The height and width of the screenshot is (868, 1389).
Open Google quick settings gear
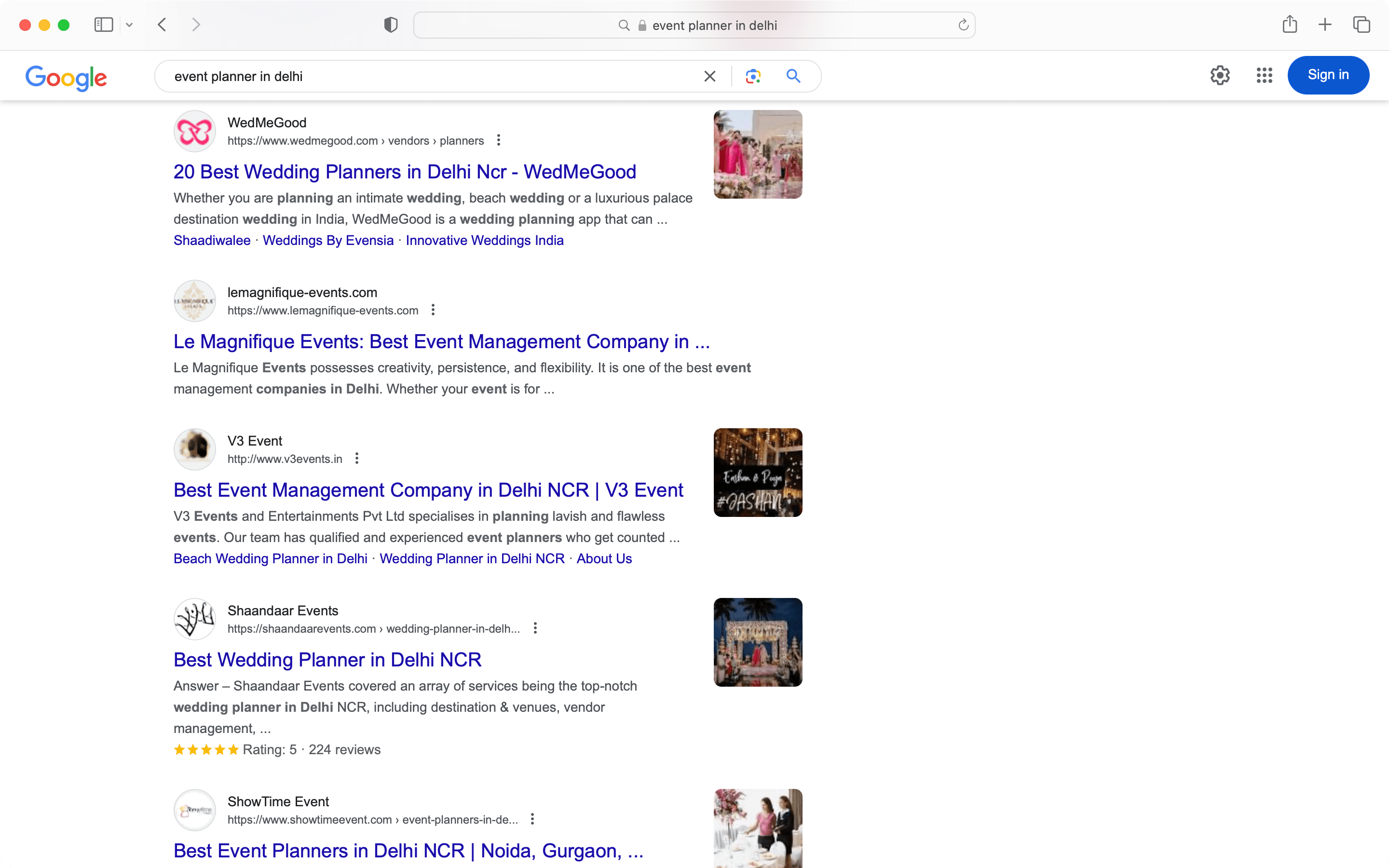click(x=1220, y=75)
